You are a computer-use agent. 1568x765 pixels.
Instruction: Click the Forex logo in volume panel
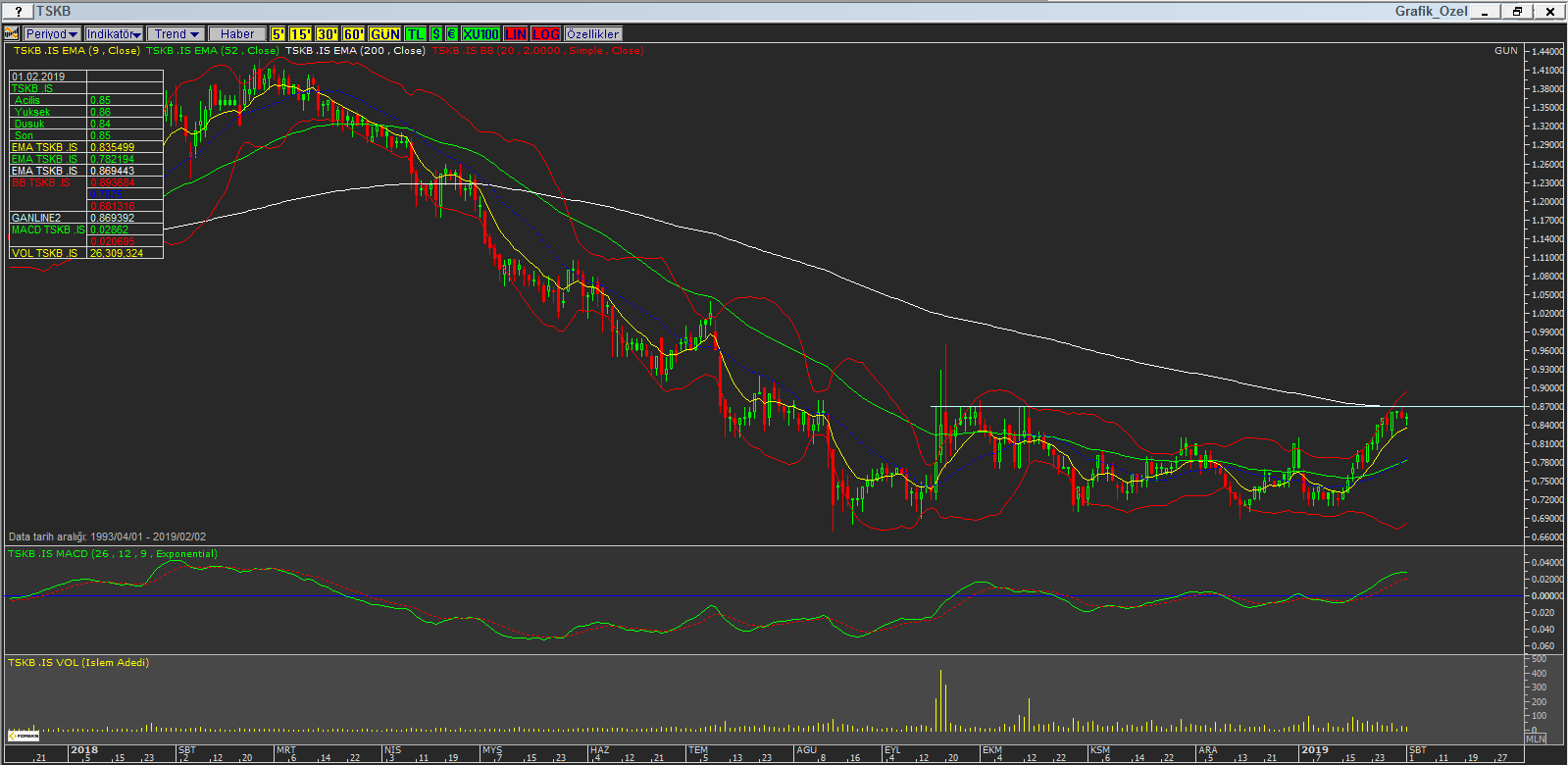click(x=23, y=735)
